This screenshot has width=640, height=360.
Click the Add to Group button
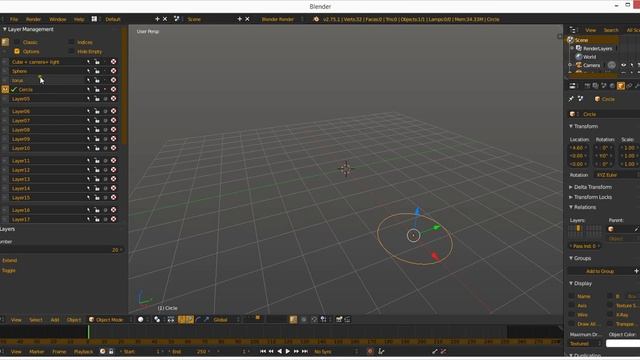[600, 271]
